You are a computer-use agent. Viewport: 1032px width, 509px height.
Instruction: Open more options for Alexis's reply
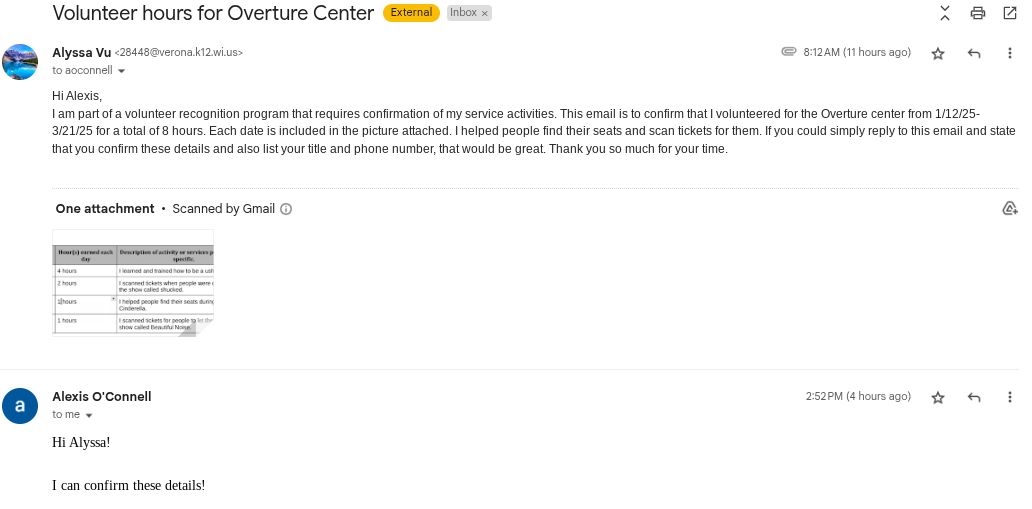pos(1010,397)
